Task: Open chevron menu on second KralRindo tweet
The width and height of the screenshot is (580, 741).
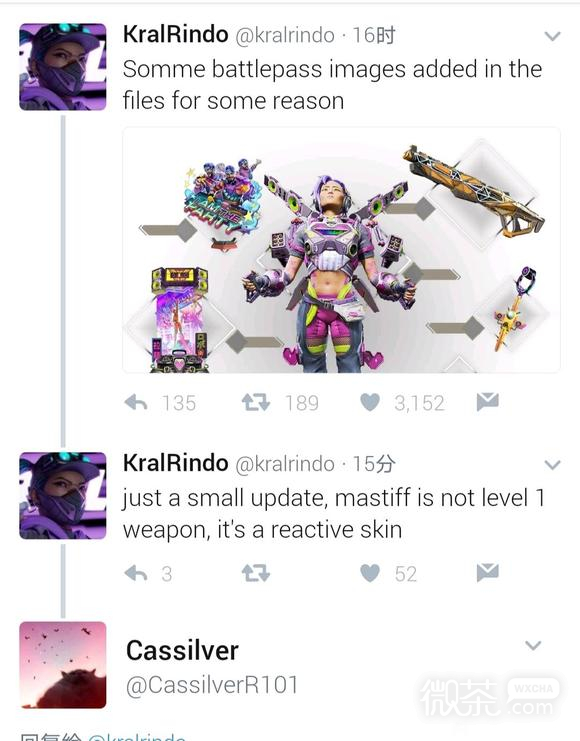Action: (552, 465)
